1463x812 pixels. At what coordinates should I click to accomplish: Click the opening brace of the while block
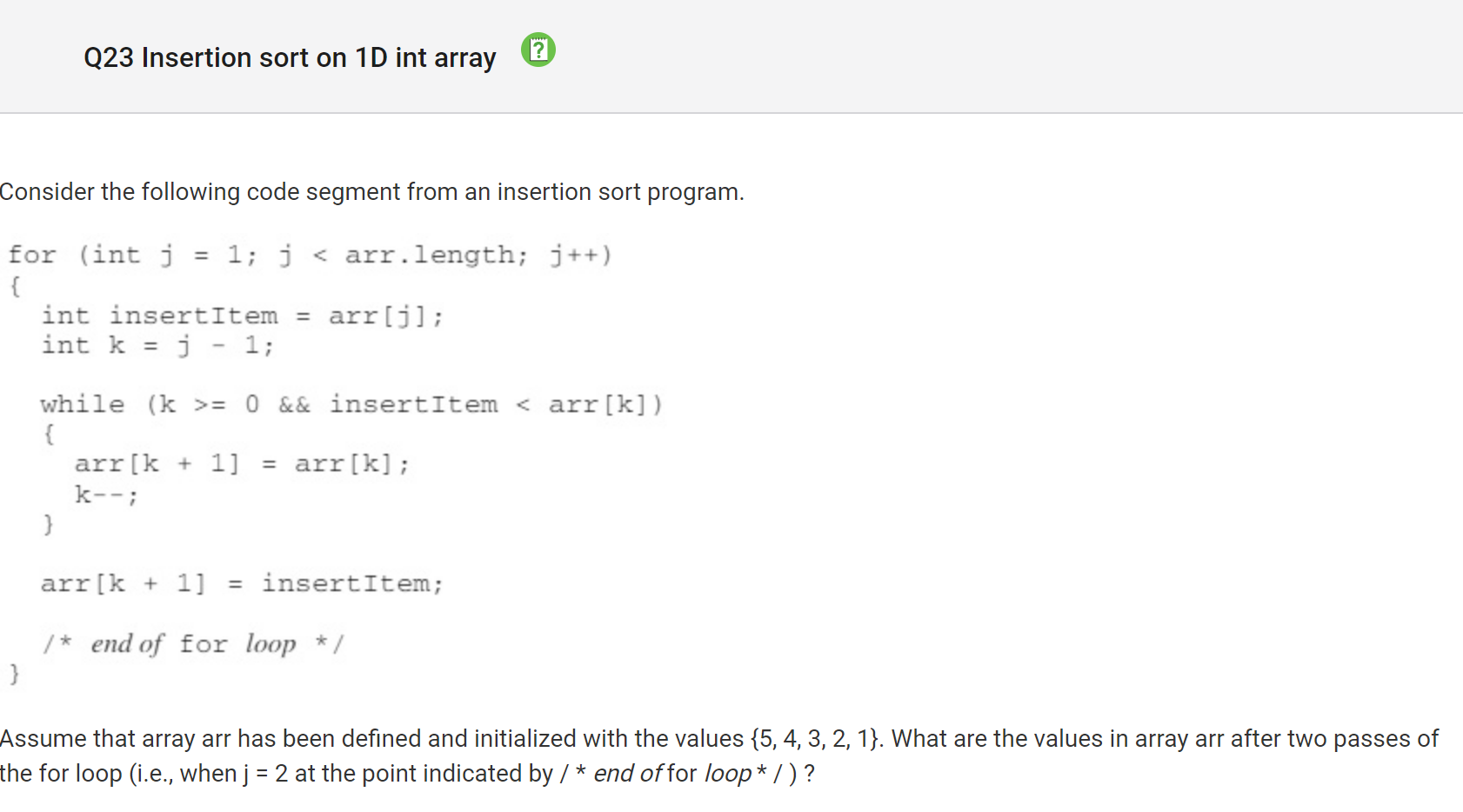click(x=49, y=434)
